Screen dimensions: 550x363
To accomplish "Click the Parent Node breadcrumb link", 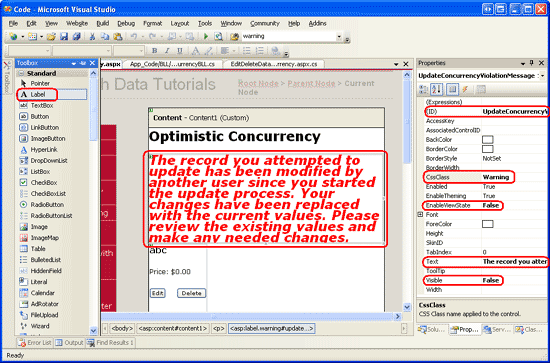I will 311,83.
